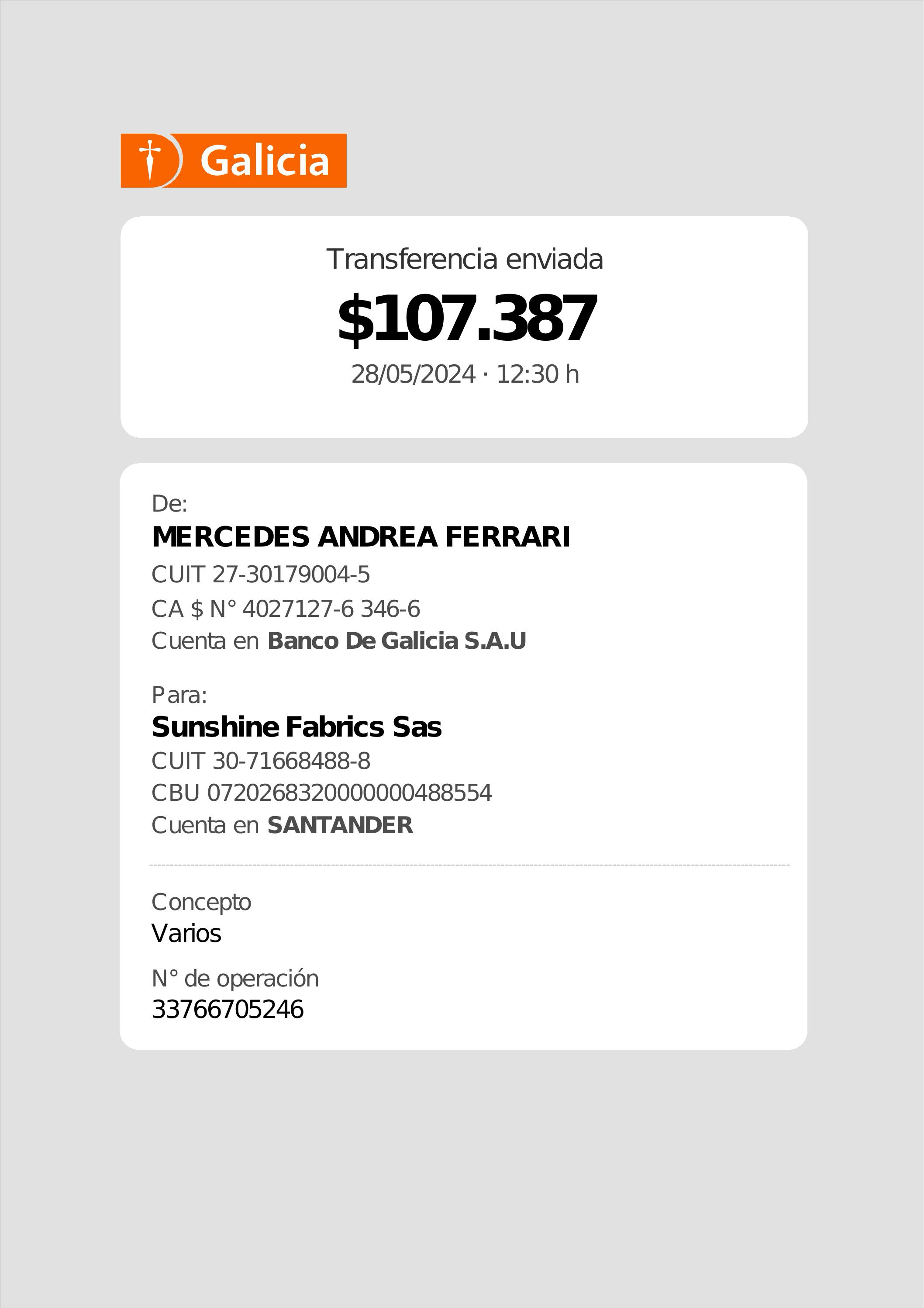Click the 28/05/2024 12:30 h timestamp
Viewport: 924px width, 1308px height.
(x=465, y=374)
